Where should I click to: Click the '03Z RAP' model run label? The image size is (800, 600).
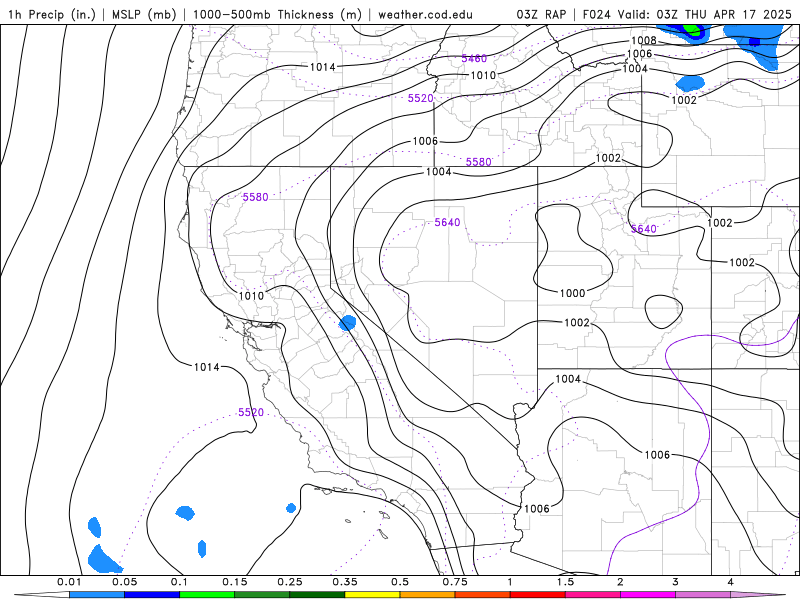click(x=541, y=14)
